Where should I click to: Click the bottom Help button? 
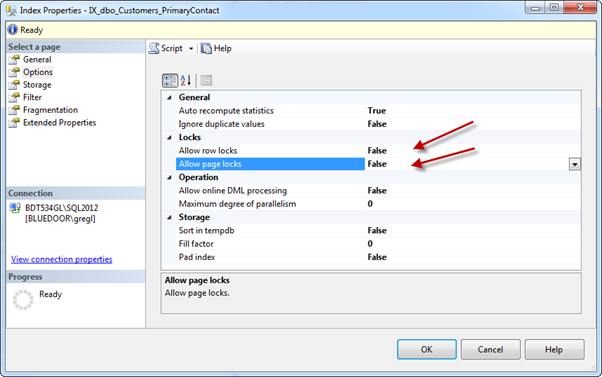(x=554, y=349)
